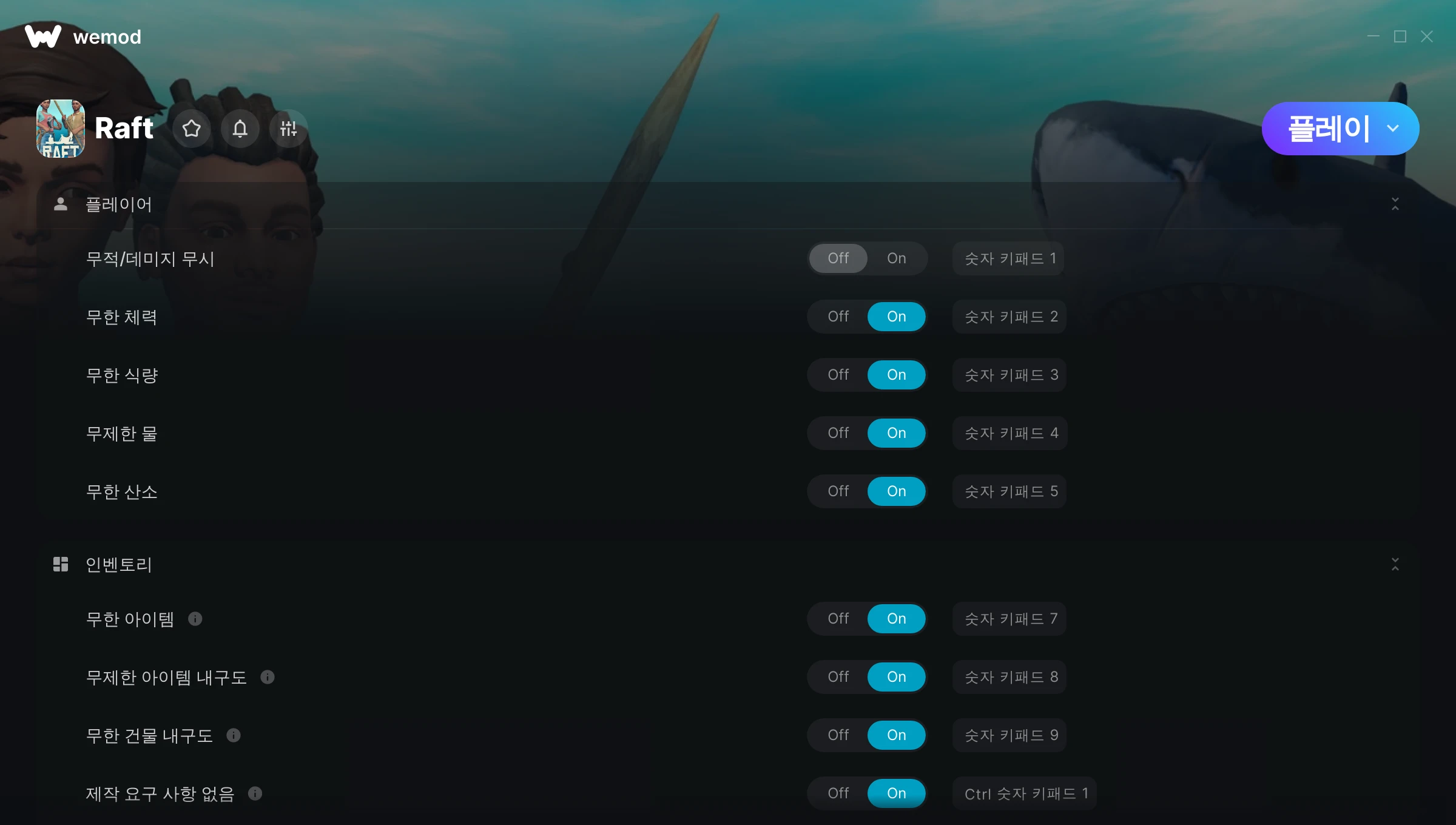Click the favorite star icon next to Raft
Image resolution: width=1456 pixels, height=825 pixels.
click(x=192, y=129)
